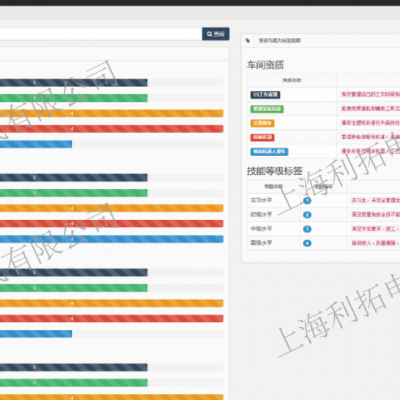
Task: Click the level 1 blue circle badge
Action: 307,201
